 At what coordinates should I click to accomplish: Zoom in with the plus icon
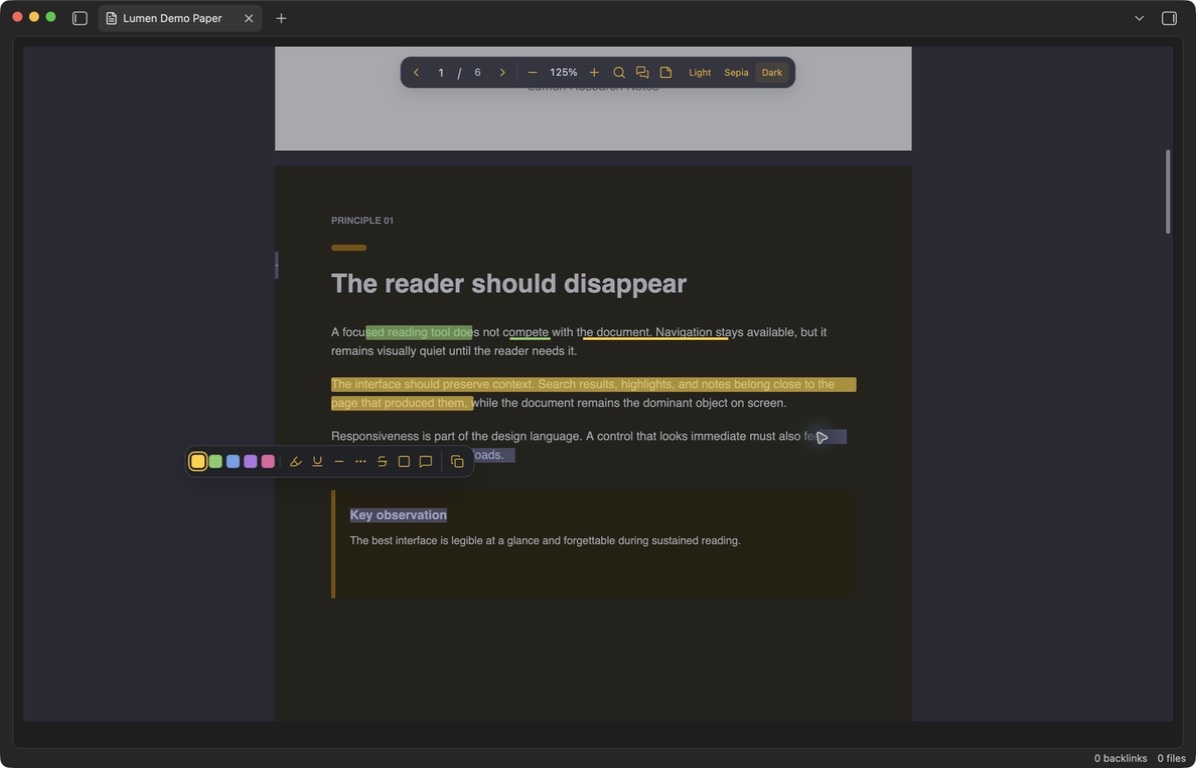coord(594,72)
